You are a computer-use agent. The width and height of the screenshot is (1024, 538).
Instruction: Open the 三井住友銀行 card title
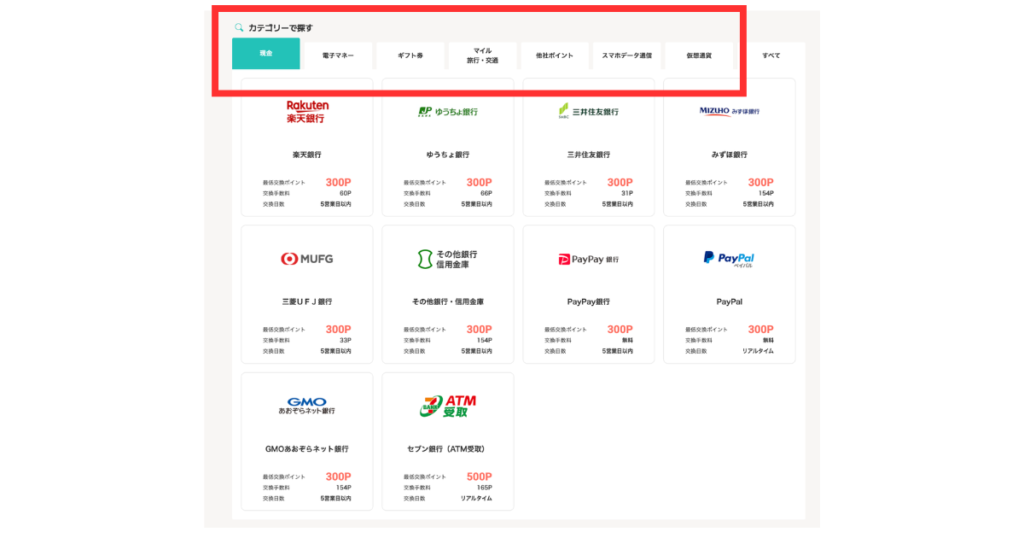(588, 155)
